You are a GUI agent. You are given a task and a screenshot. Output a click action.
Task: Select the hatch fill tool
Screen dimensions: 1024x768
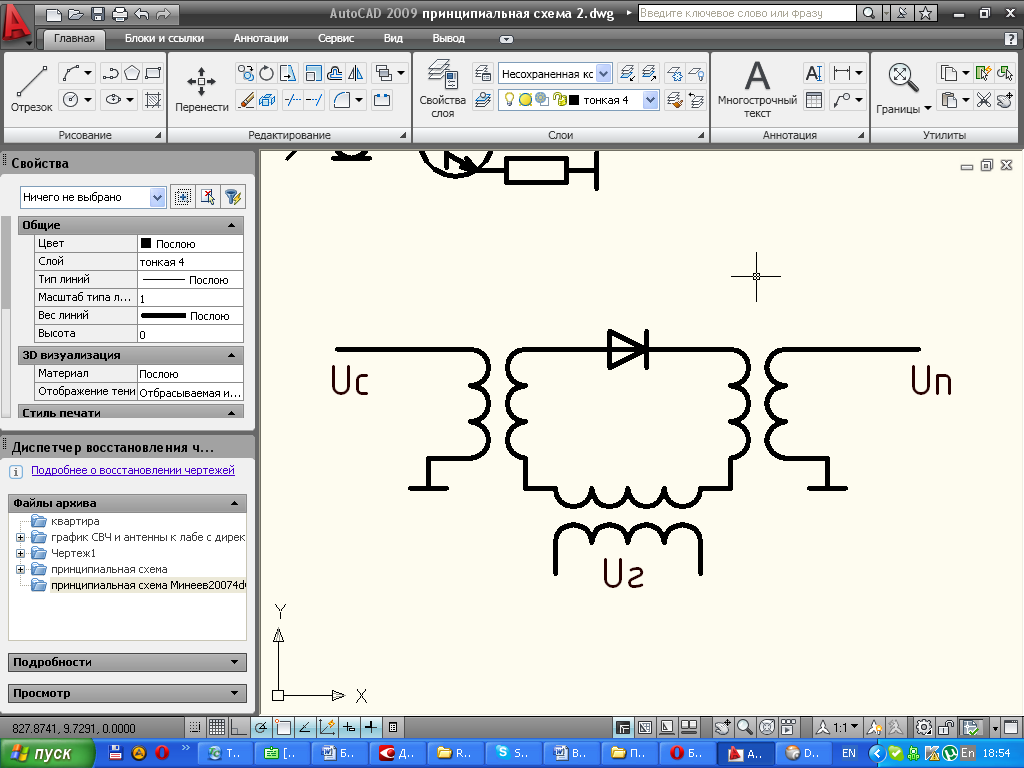(153, 100)
